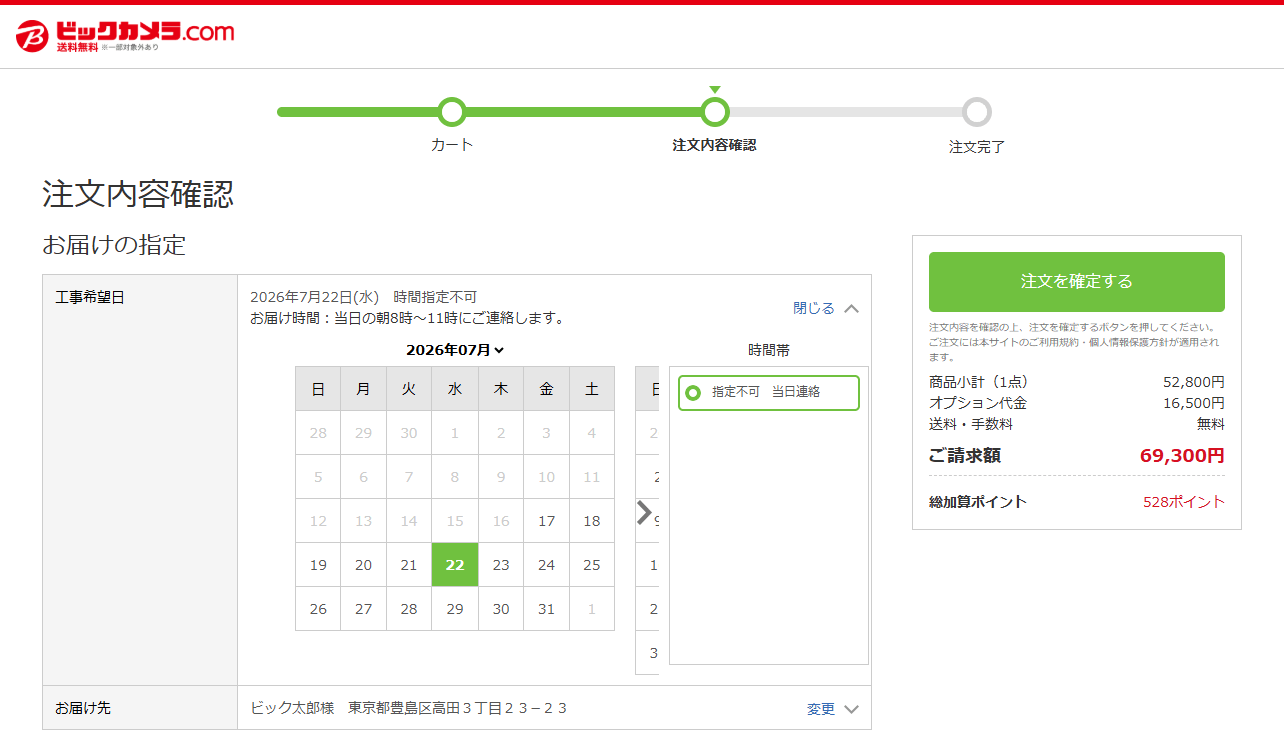Click the カート step circle
This screenshot has height=740, width=1284.
(x=452, y=112)
